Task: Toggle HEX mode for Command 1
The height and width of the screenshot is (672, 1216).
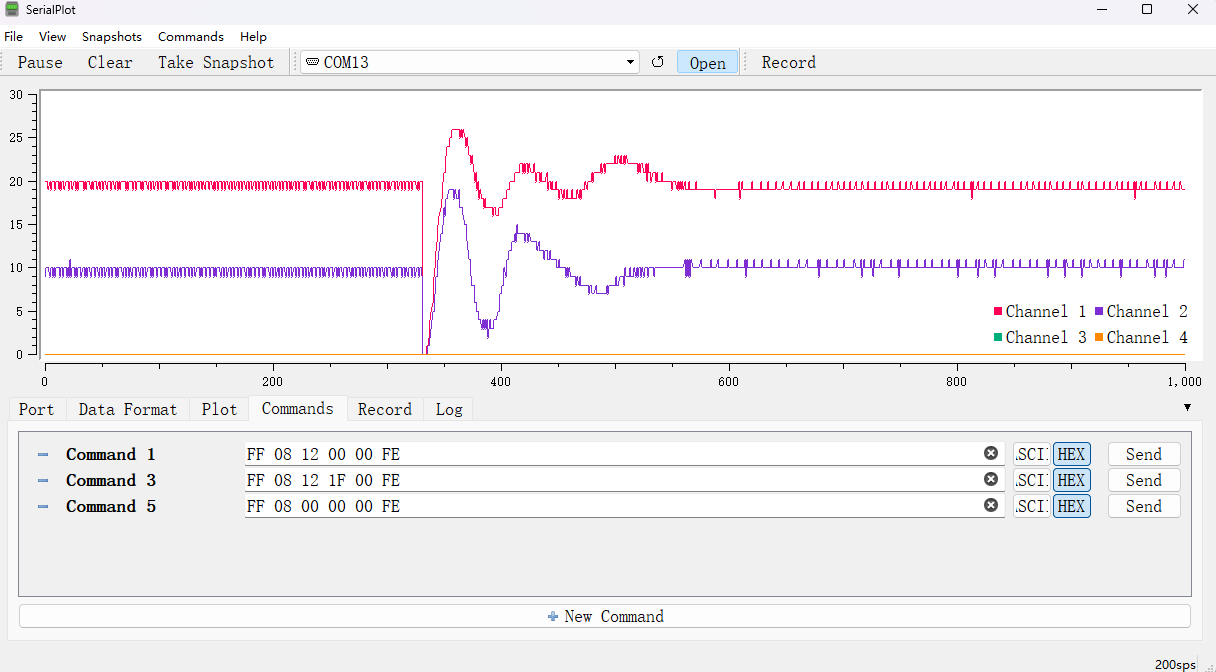Action: 1071,454
